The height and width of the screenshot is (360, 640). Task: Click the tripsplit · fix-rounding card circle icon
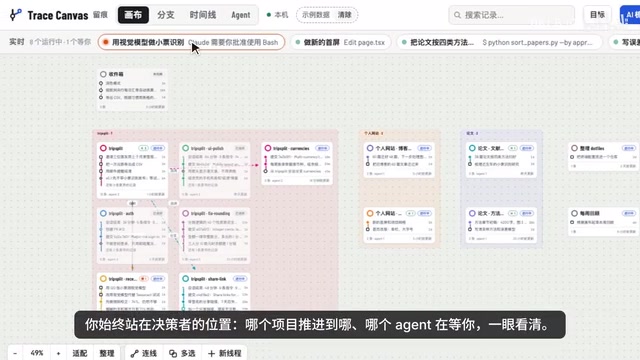[x=186, y=213]
